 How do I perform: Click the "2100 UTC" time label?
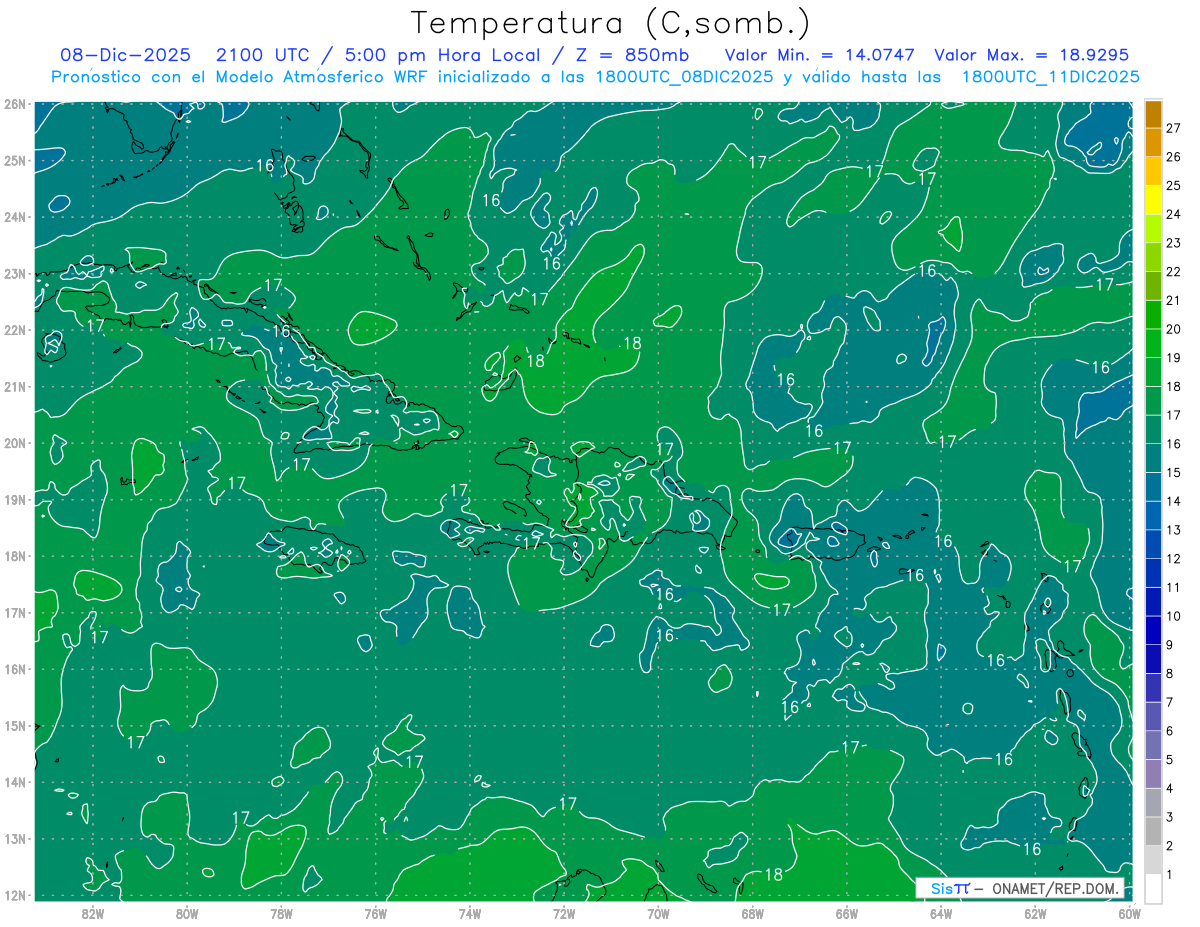click(263, 55)
